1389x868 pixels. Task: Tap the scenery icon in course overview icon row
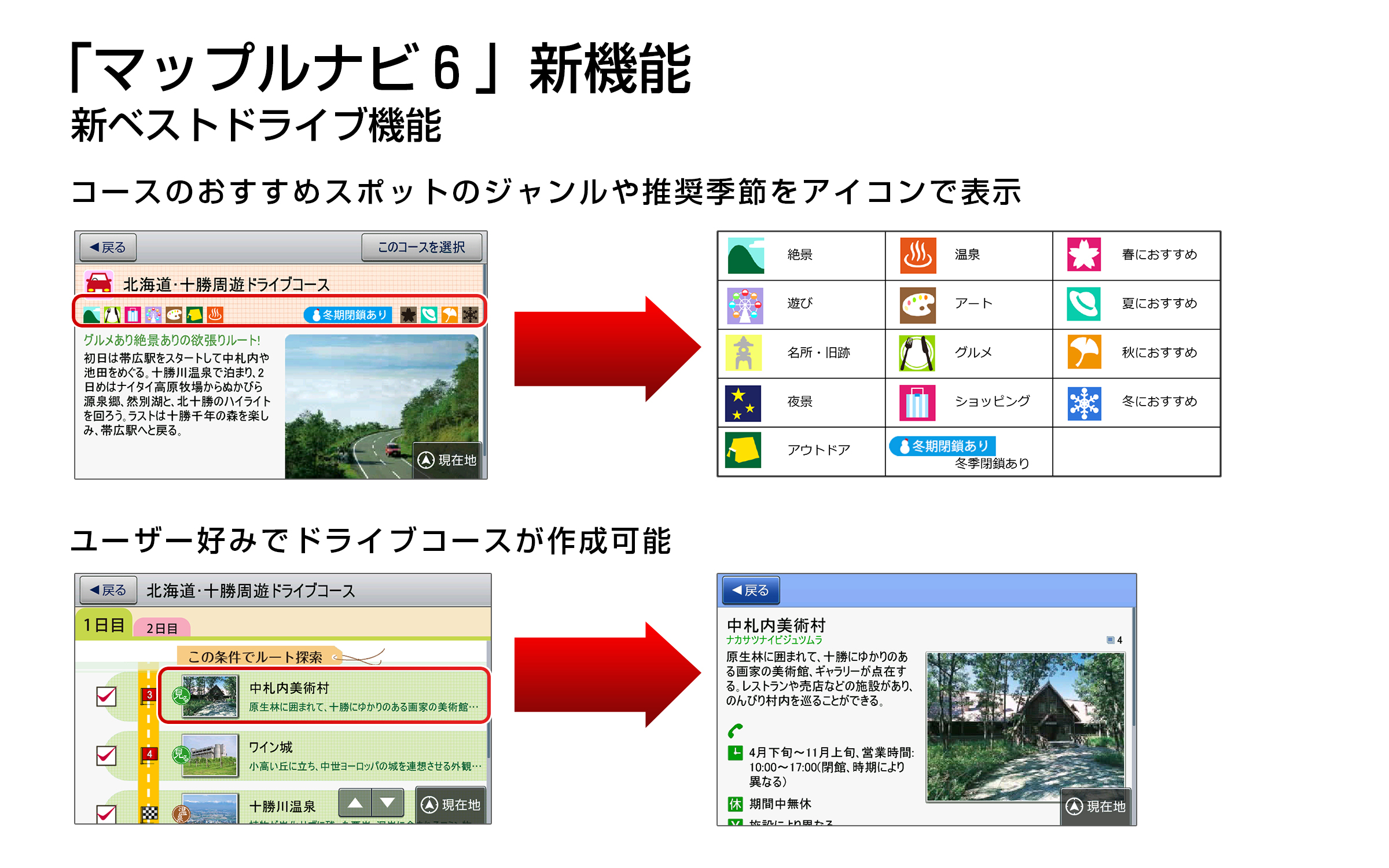[91, 315]
